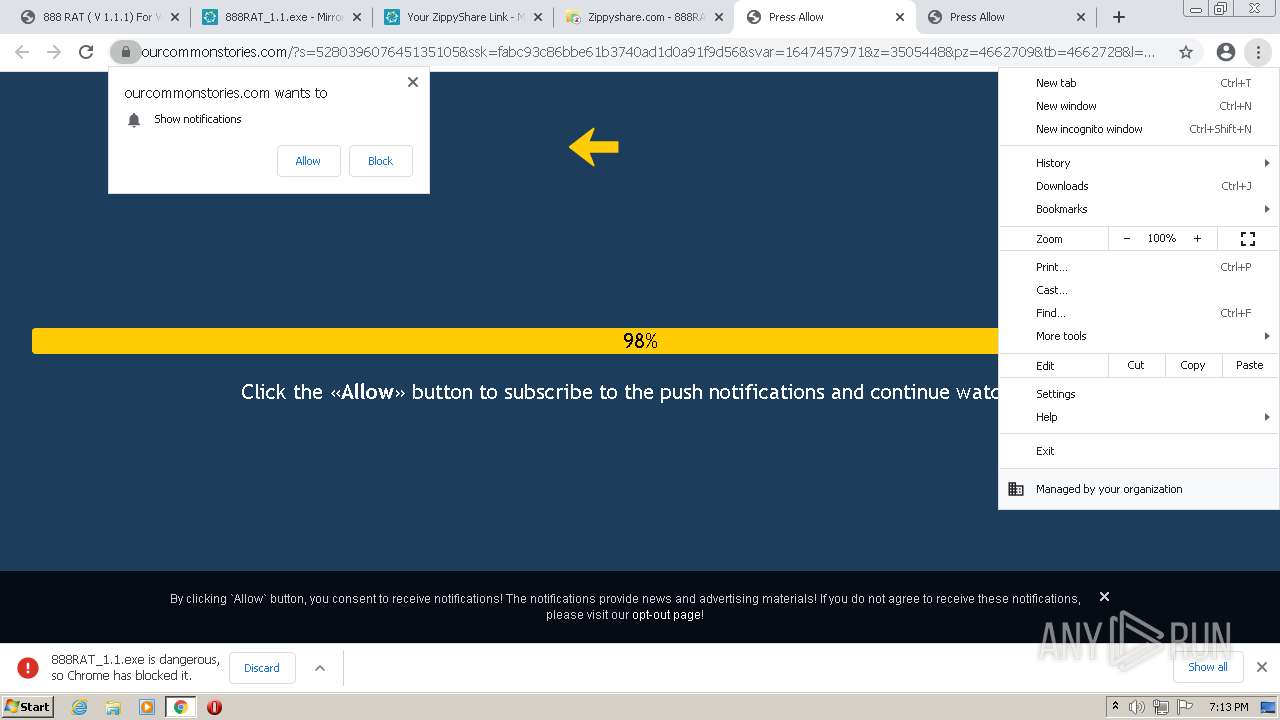1280x720 pixels.
Task: Click Managed by your organization
Action: click(1139, 489)
